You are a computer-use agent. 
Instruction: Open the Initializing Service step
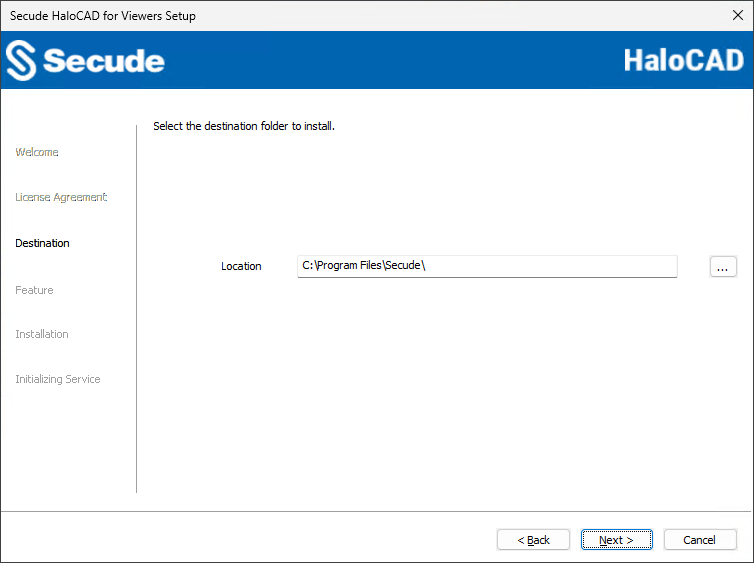pyautogui.click(x=58, y=379)
